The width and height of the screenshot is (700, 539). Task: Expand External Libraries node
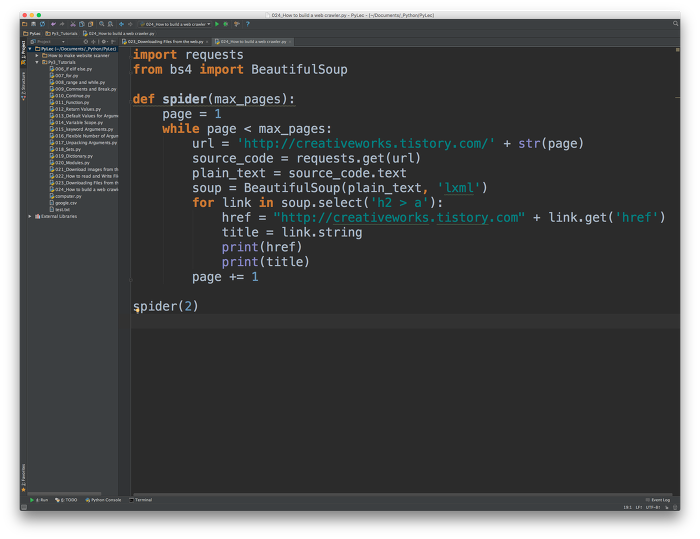(x=30, y=216)
